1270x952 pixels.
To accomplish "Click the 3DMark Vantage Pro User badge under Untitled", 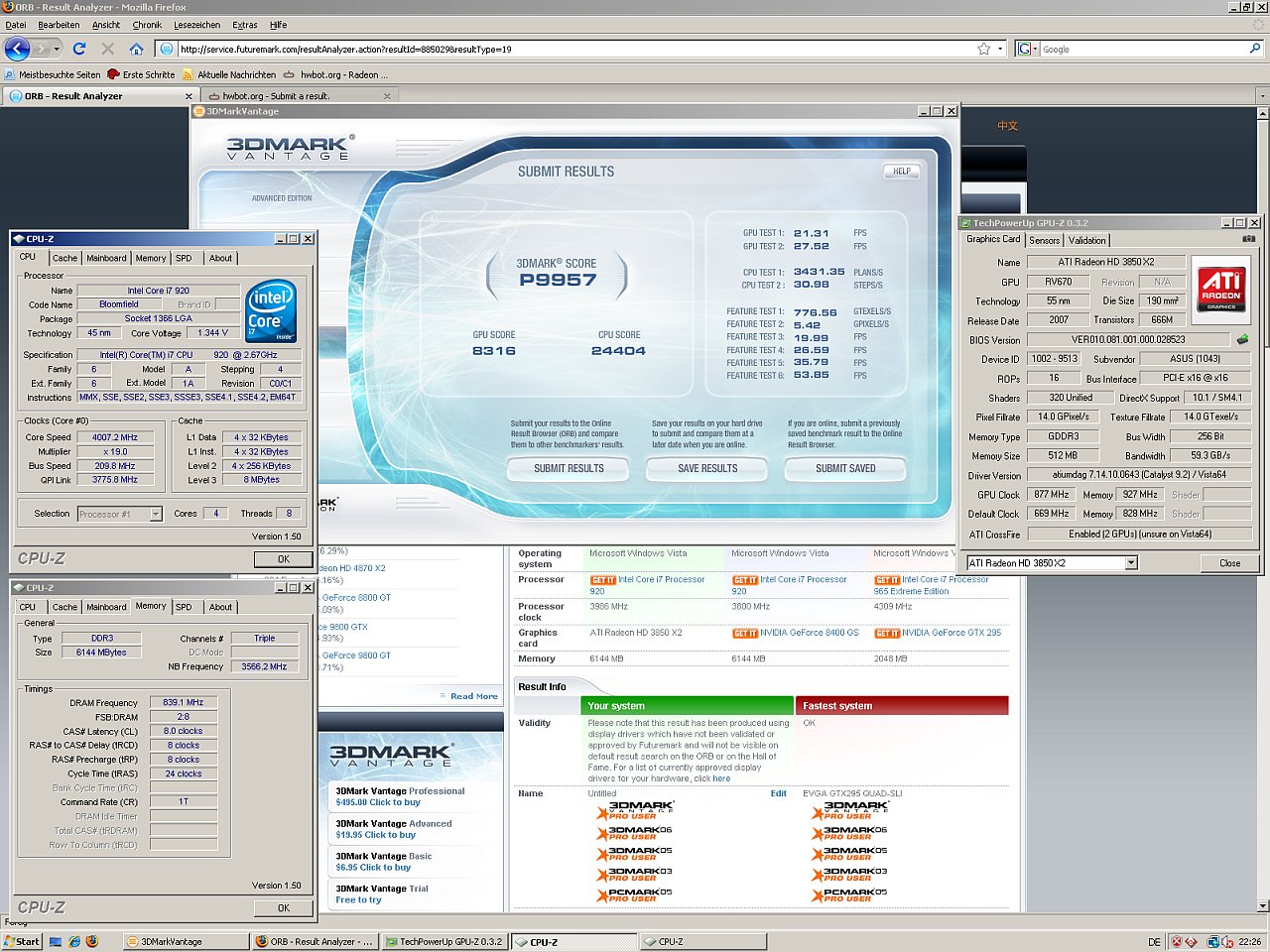I will click(635, 810).
